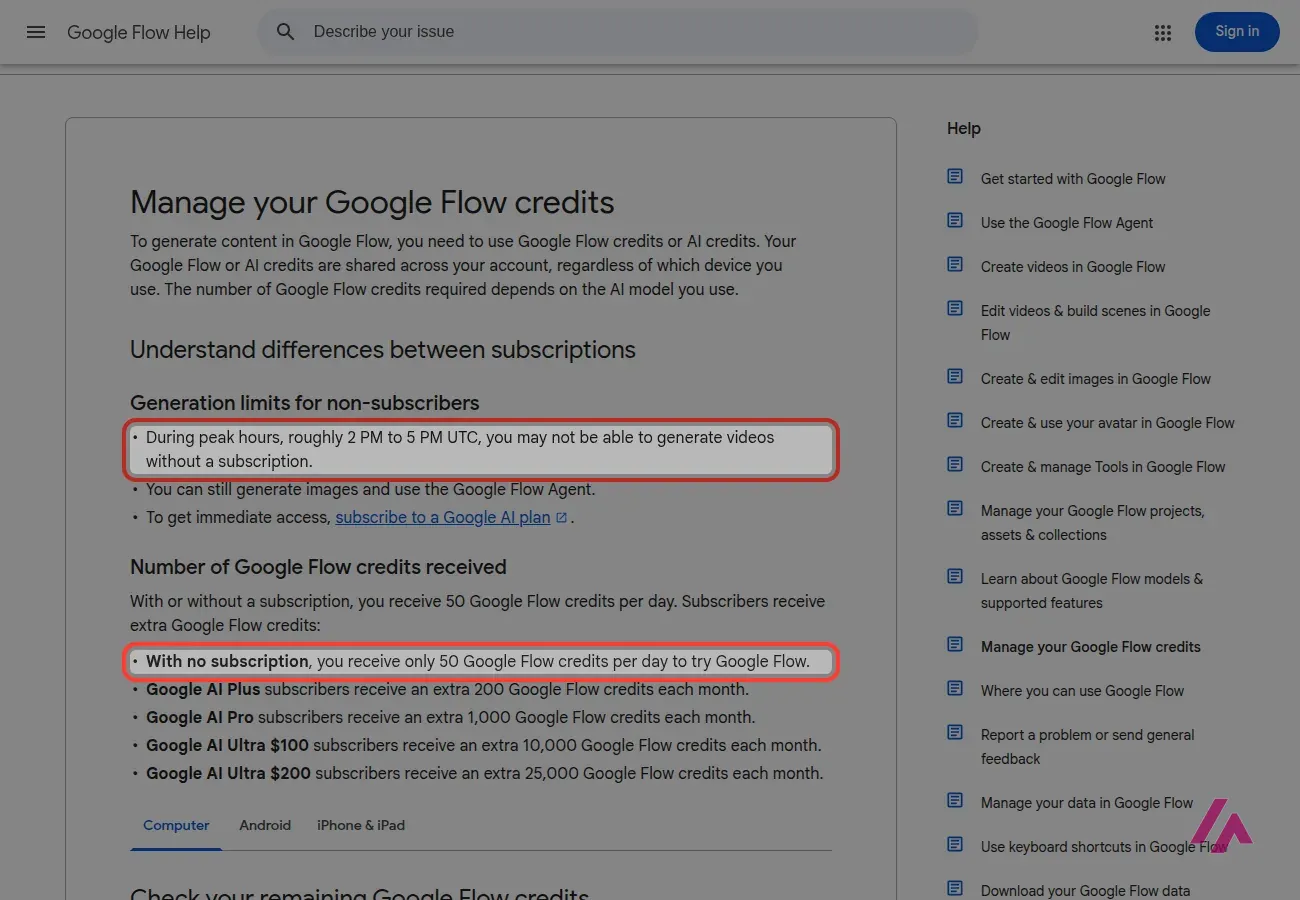Image resolution: width=1300 pixels, height=900 pixels.
Task: Click the article icon beside Report a problem
Action: pos(955,733)
